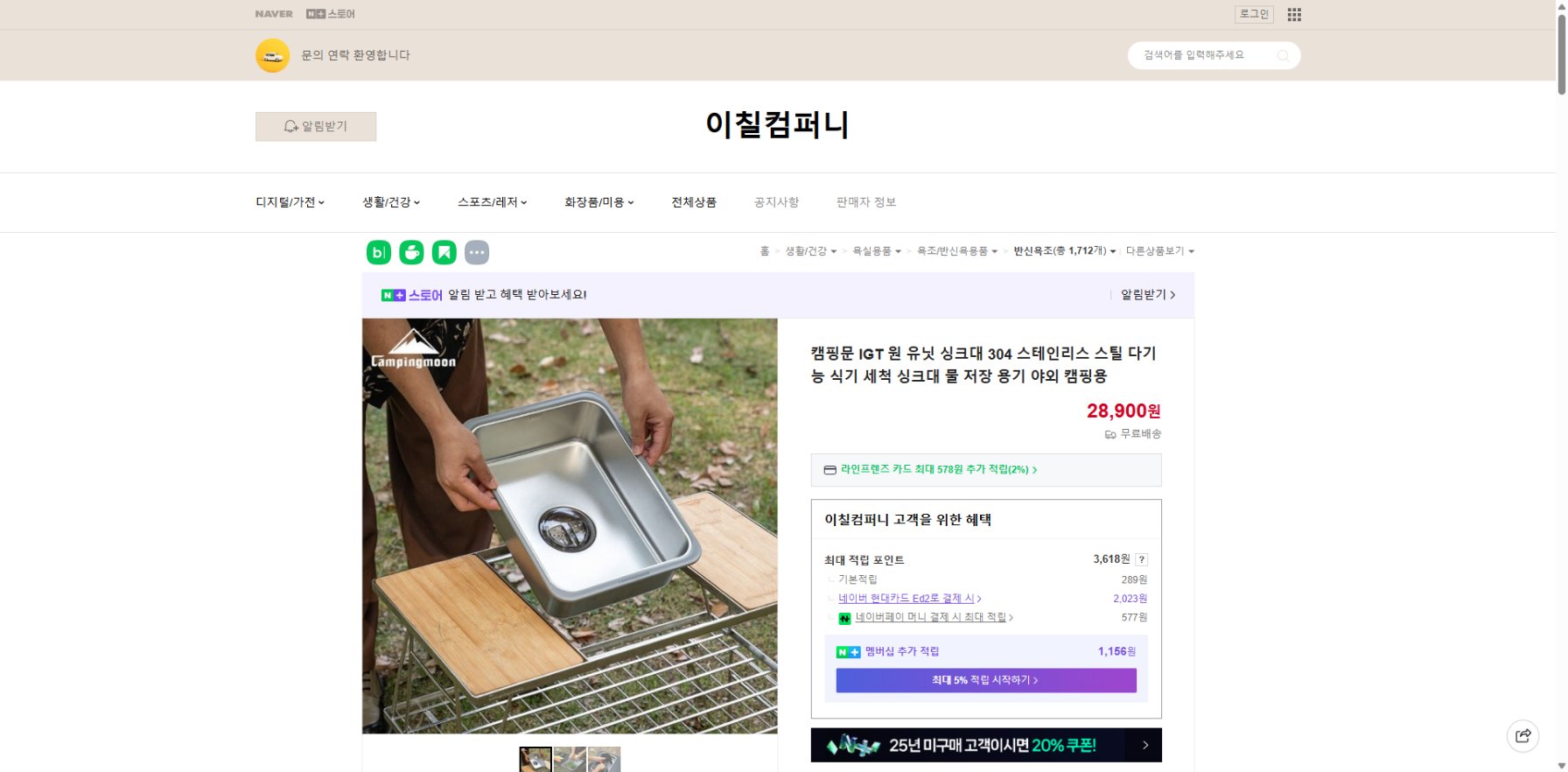
Task: Click the share icon in the floating circle
Action: pos(1522,736)
